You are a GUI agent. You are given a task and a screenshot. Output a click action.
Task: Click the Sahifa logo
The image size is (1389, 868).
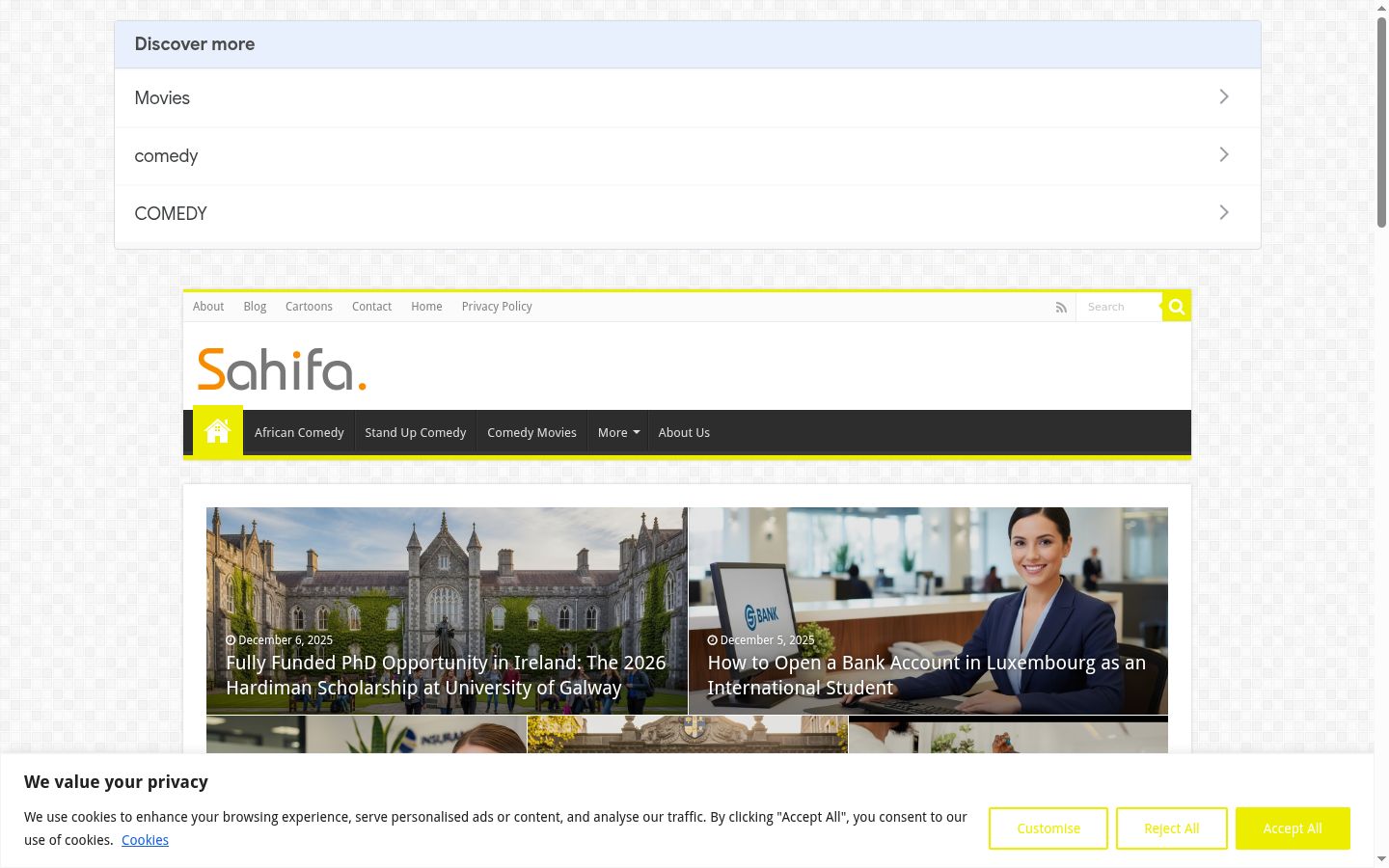282,369
